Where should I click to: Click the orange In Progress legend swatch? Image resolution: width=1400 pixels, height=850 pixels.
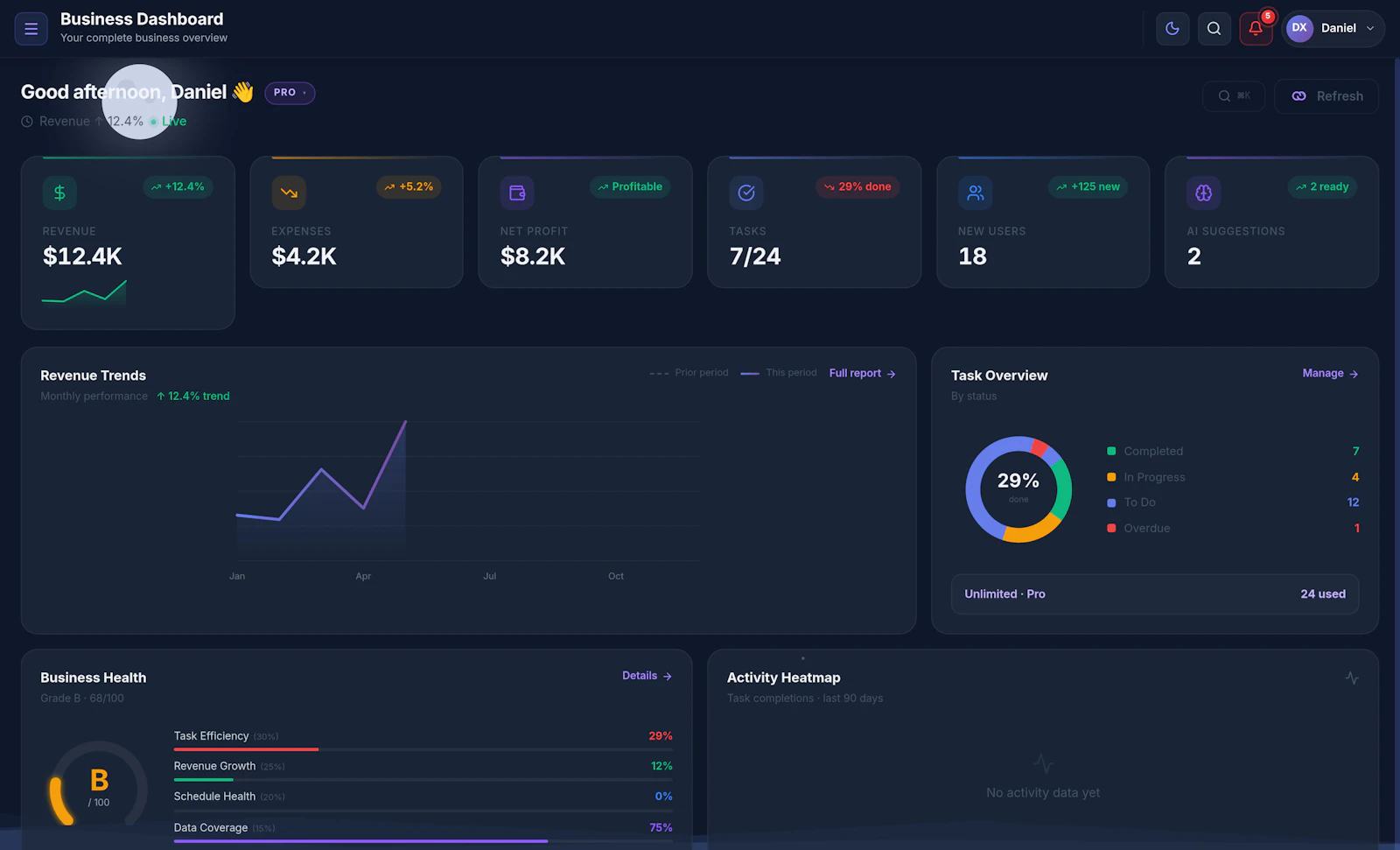click(x=1111, y=477)
